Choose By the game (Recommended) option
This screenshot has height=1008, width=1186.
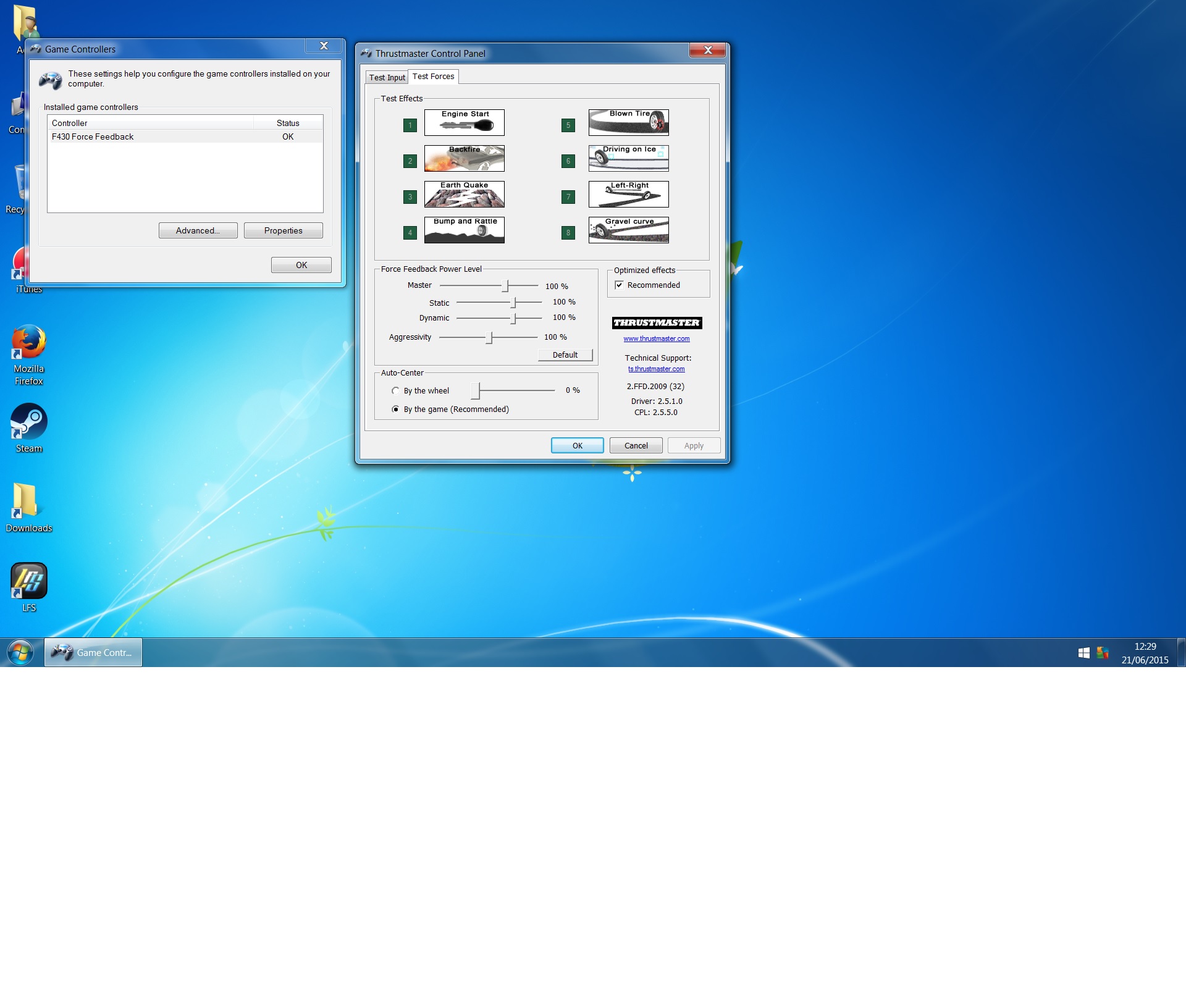(x=395, y=409)
